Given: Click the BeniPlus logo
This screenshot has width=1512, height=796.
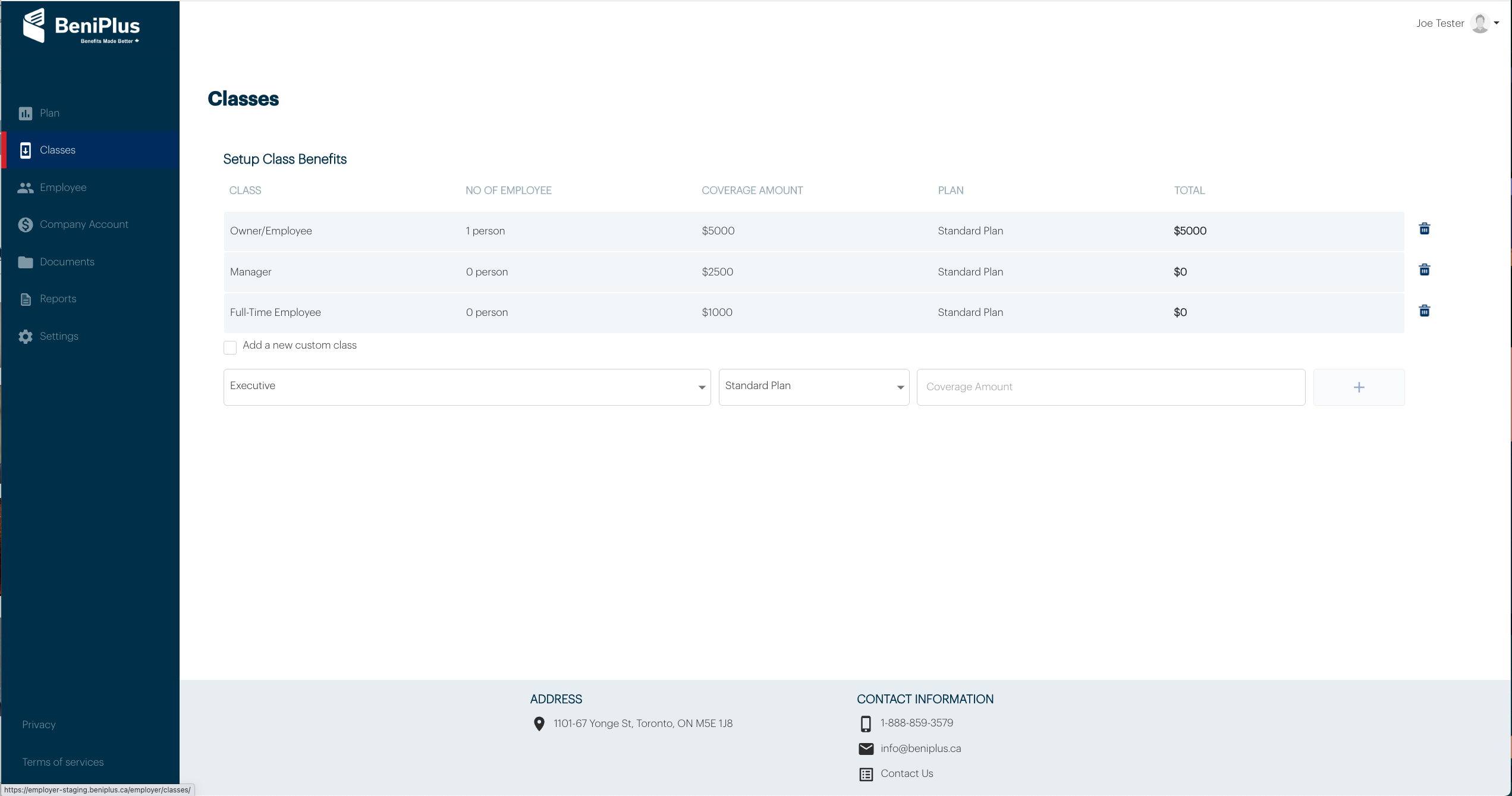Looking at the screenshot, I should coord(81,26).
